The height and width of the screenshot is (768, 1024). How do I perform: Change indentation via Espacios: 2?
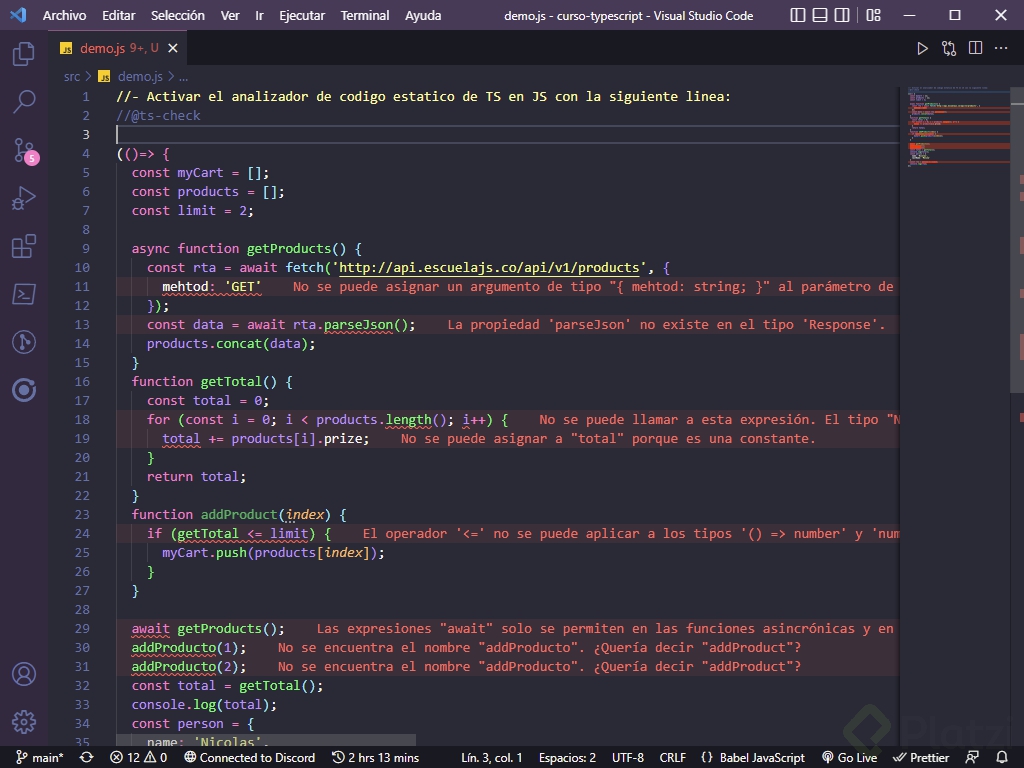[x=567, y=758]
